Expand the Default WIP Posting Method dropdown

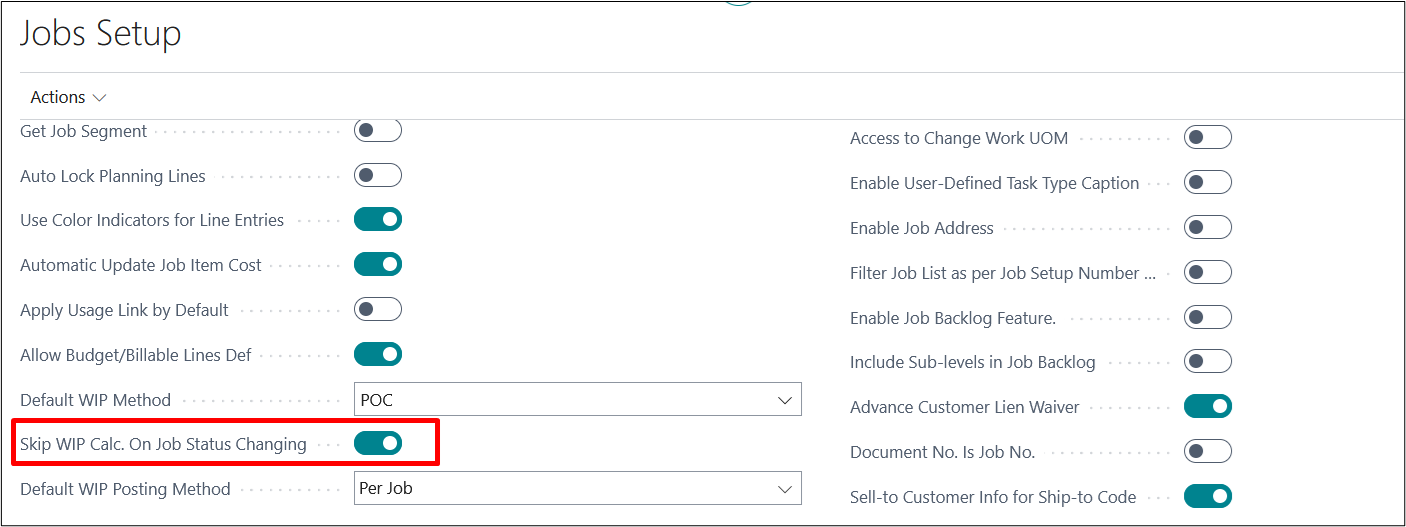pyautogui.click(x=578, y=489)
